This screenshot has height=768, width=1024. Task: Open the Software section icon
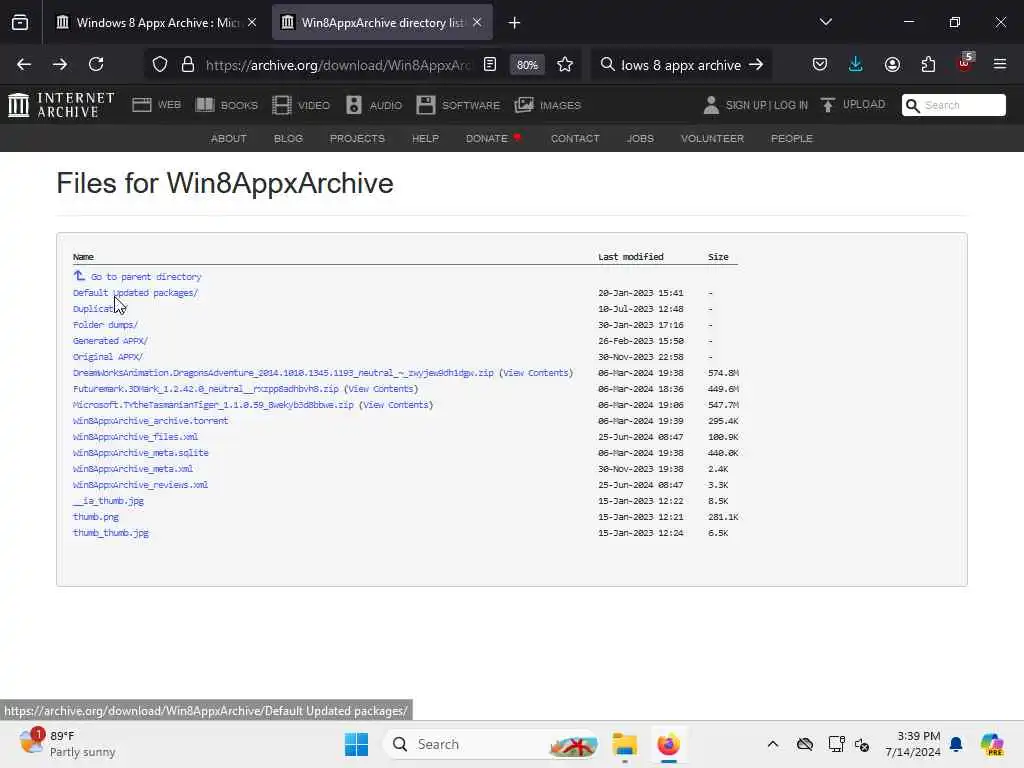[x=426, y=105]
